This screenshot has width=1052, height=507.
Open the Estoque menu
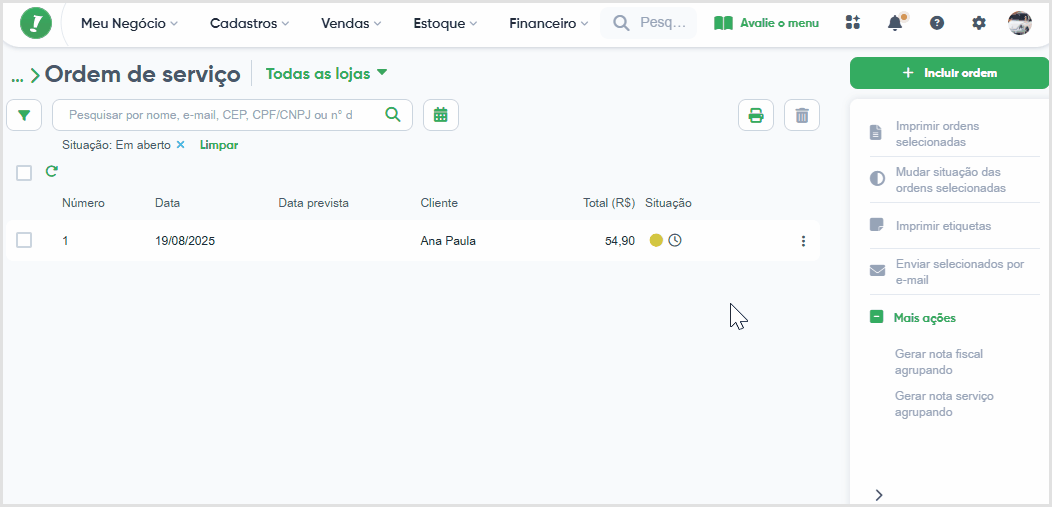coord(445,23)
